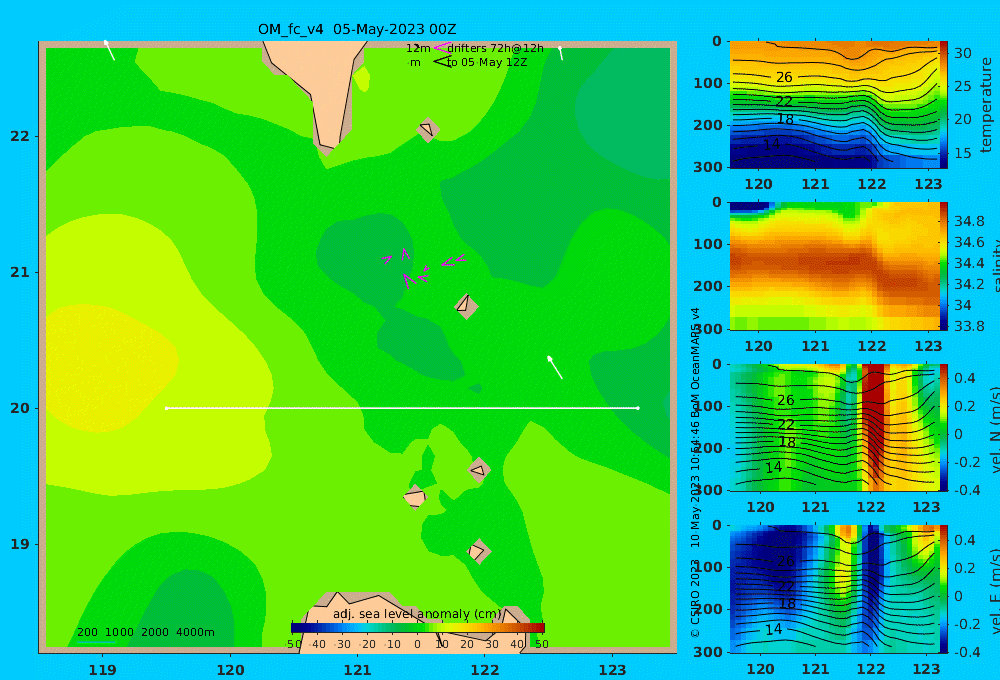This screenshot has width=1000, height=680.
Task: Click latitude label 21 on the main map axis
Action: coord(20,272)
